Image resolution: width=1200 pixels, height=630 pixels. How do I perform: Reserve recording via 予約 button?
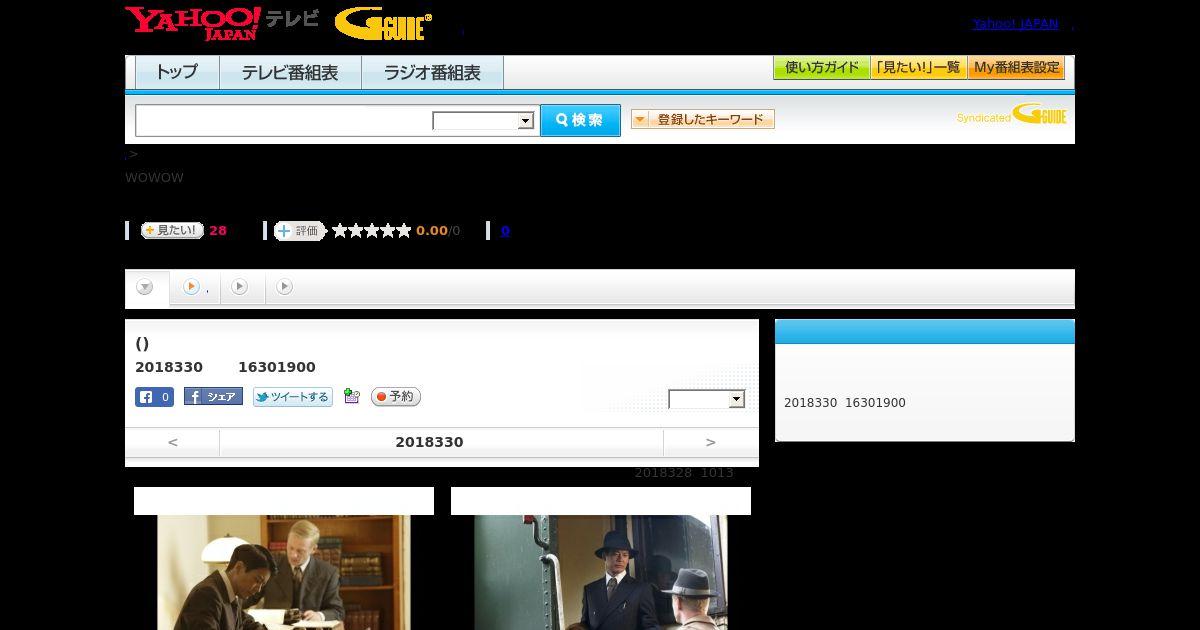tap(396, 397)
